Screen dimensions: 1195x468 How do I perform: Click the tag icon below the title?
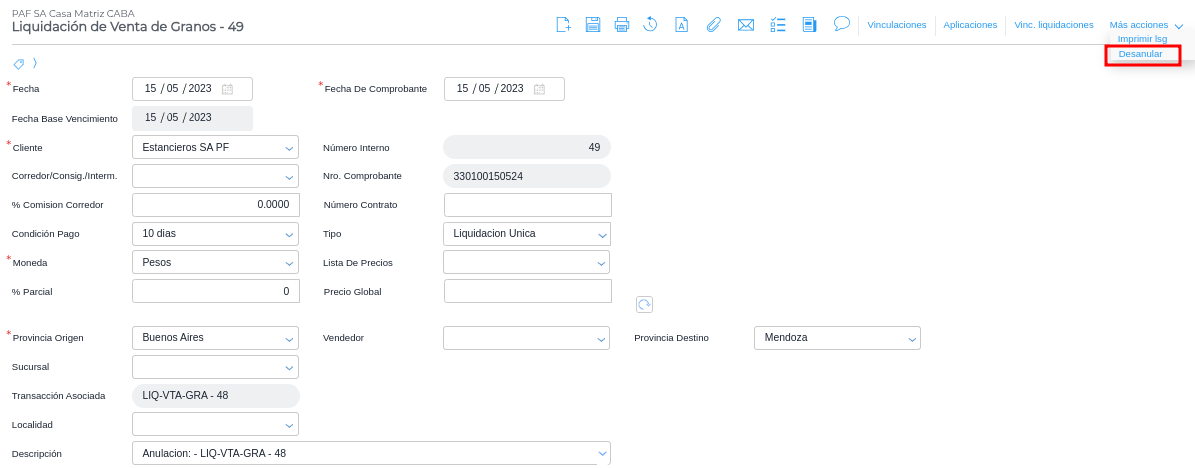tap(18, 63)
